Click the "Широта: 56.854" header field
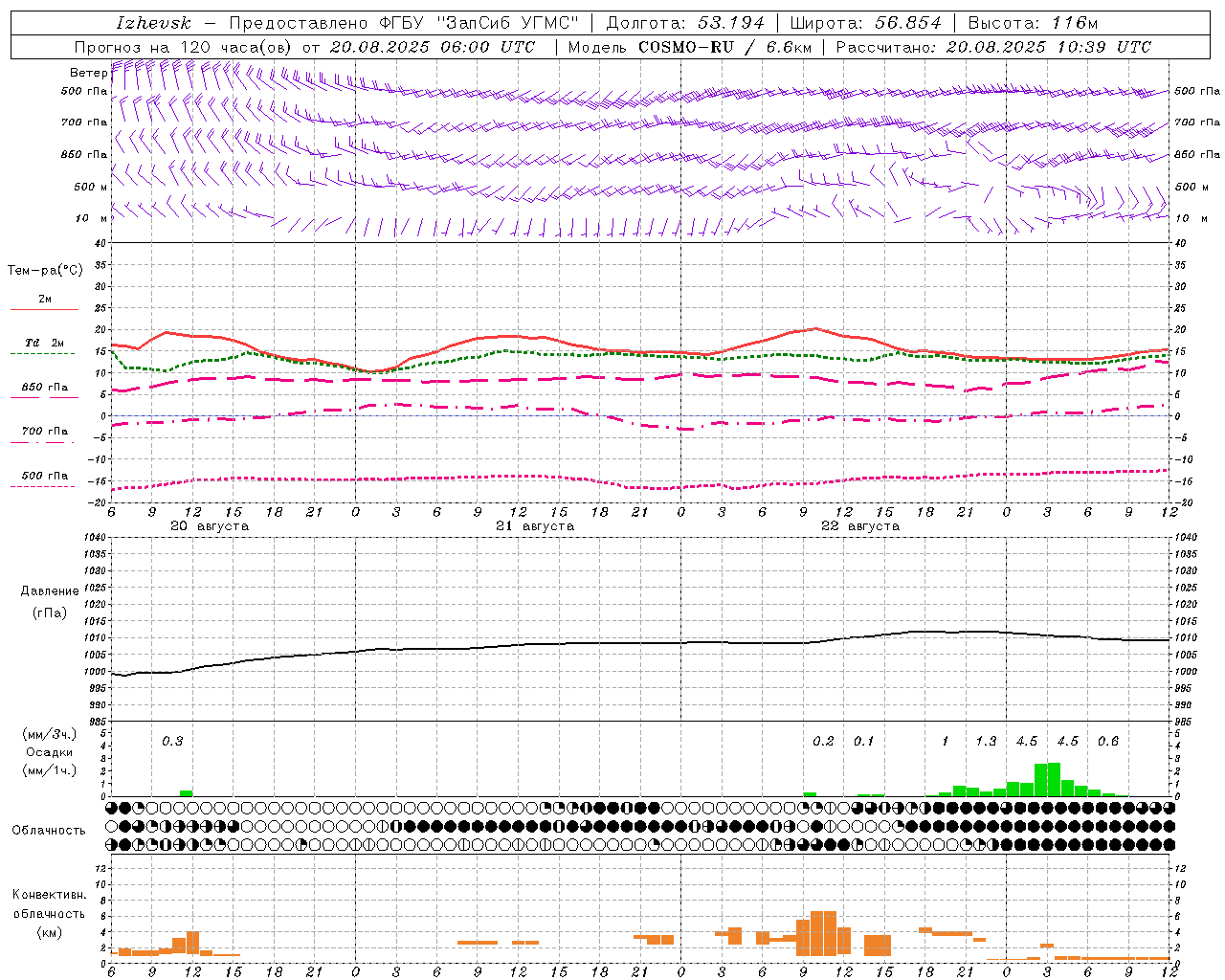This screenshot has height=980, width=1225. click(x=866, y=23)
